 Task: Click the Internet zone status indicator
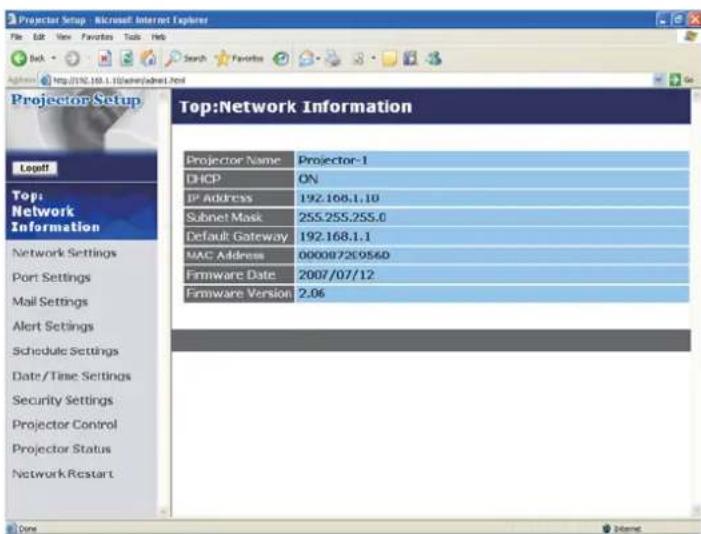tap(622, 529)
